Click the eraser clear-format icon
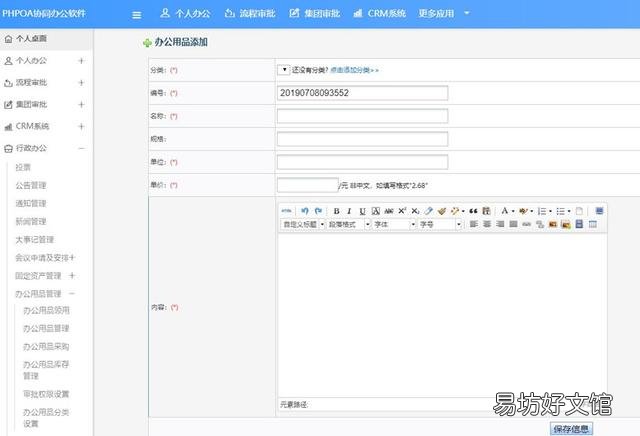640x436 pixels. [429, 211]
